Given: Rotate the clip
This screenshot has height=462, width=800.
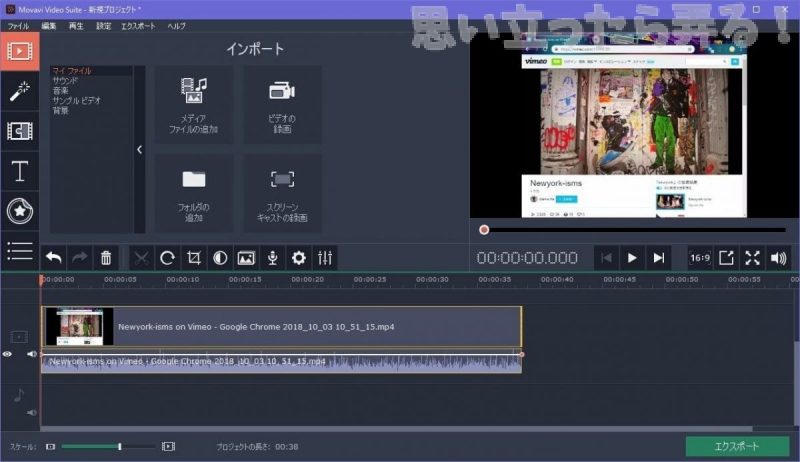Looking at the screenshot, I should [167, 258].
